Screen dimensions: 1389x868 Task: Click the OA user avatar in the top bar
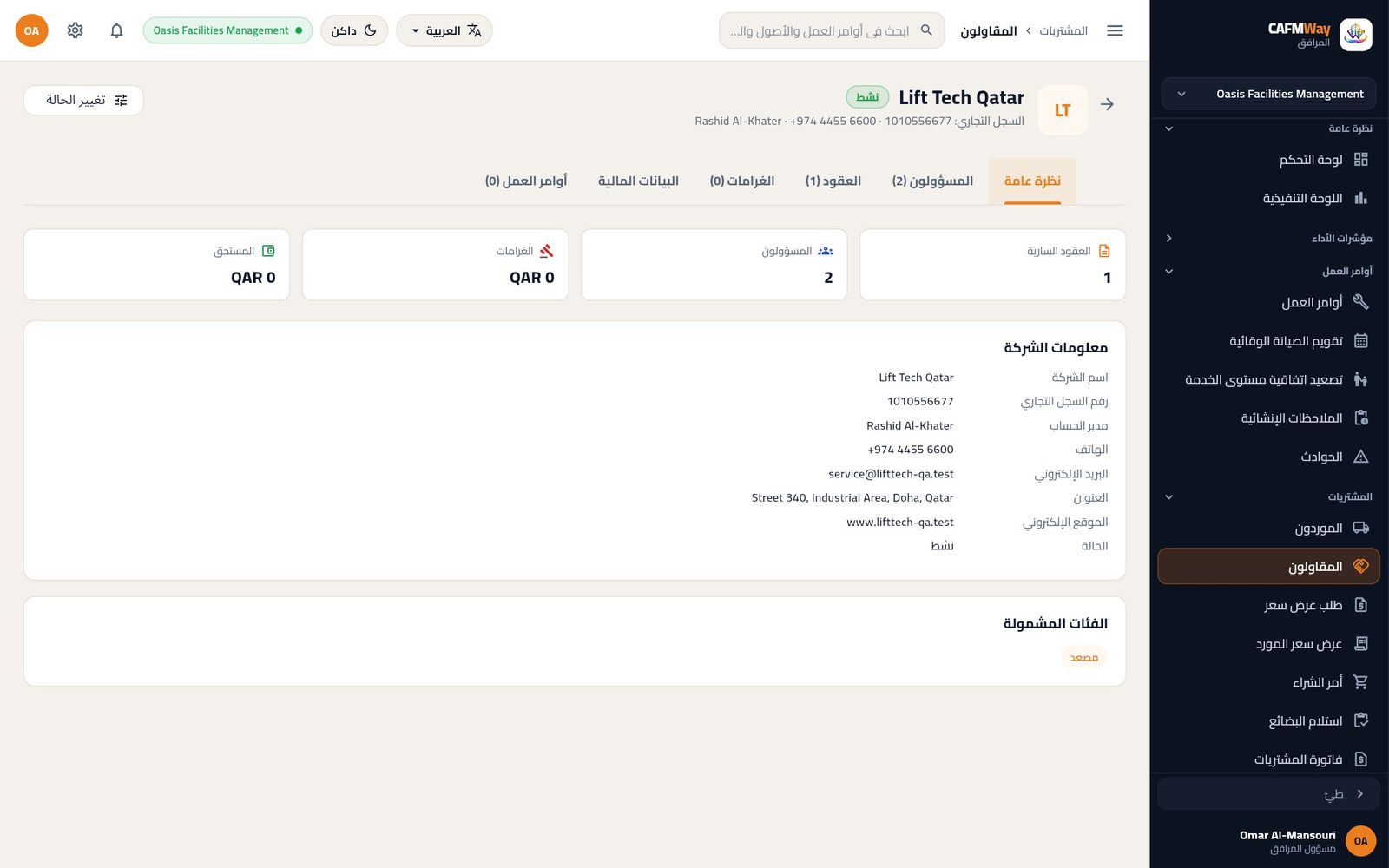(31, 30)
